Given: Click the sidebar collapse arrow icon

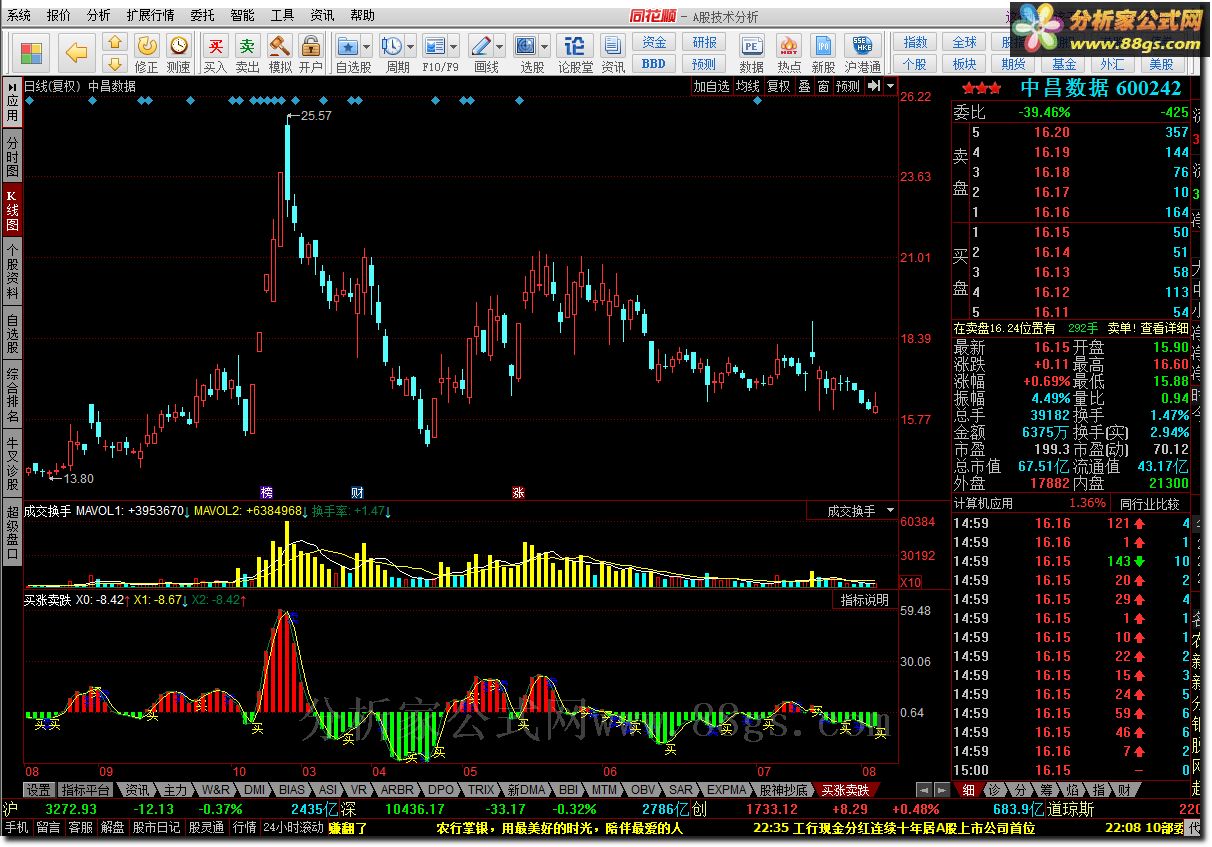Looking at the screenshot, I should coord(12,86).
